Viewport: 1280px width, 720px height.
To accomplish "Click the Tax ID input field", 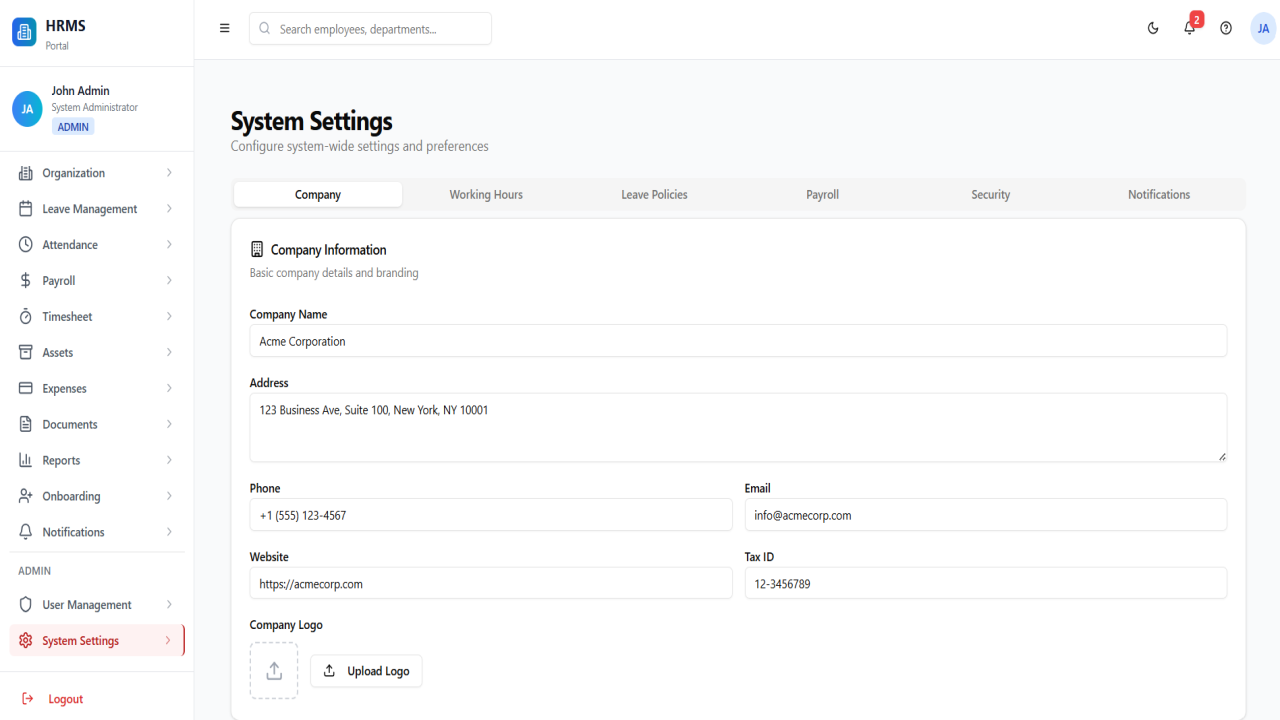I will coord(986,583).
